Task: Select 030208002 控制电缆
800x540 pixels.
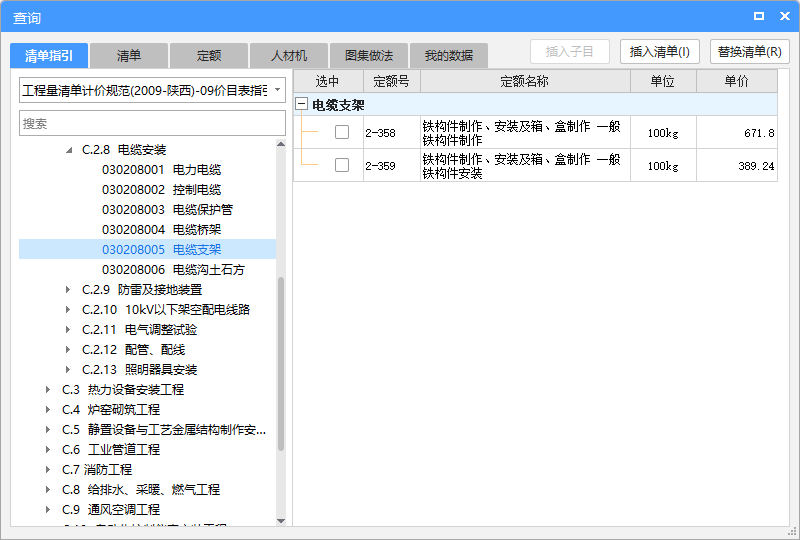Action: click(161, 190)
